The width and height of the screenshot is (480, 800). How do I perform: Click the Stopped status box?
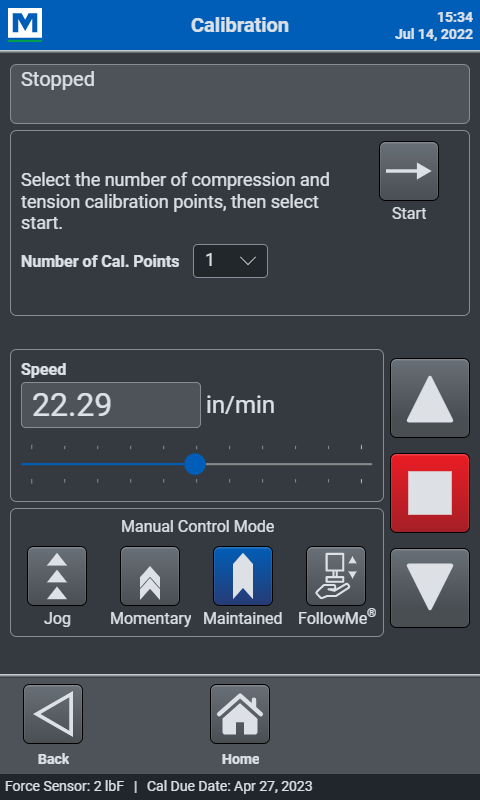pyautogui.click(x=240, y=94)
